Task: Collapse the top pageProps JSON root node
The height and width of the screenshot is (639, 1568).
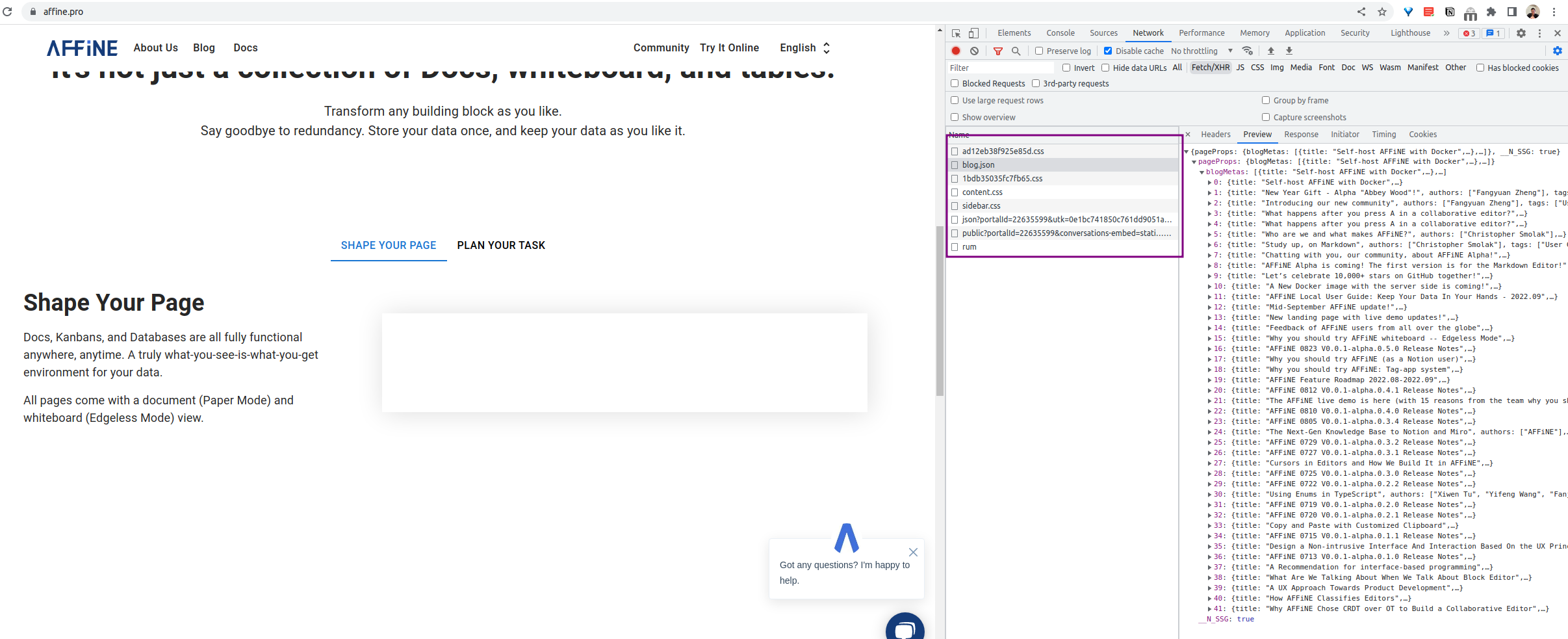Action: (x=1187, y=152)
